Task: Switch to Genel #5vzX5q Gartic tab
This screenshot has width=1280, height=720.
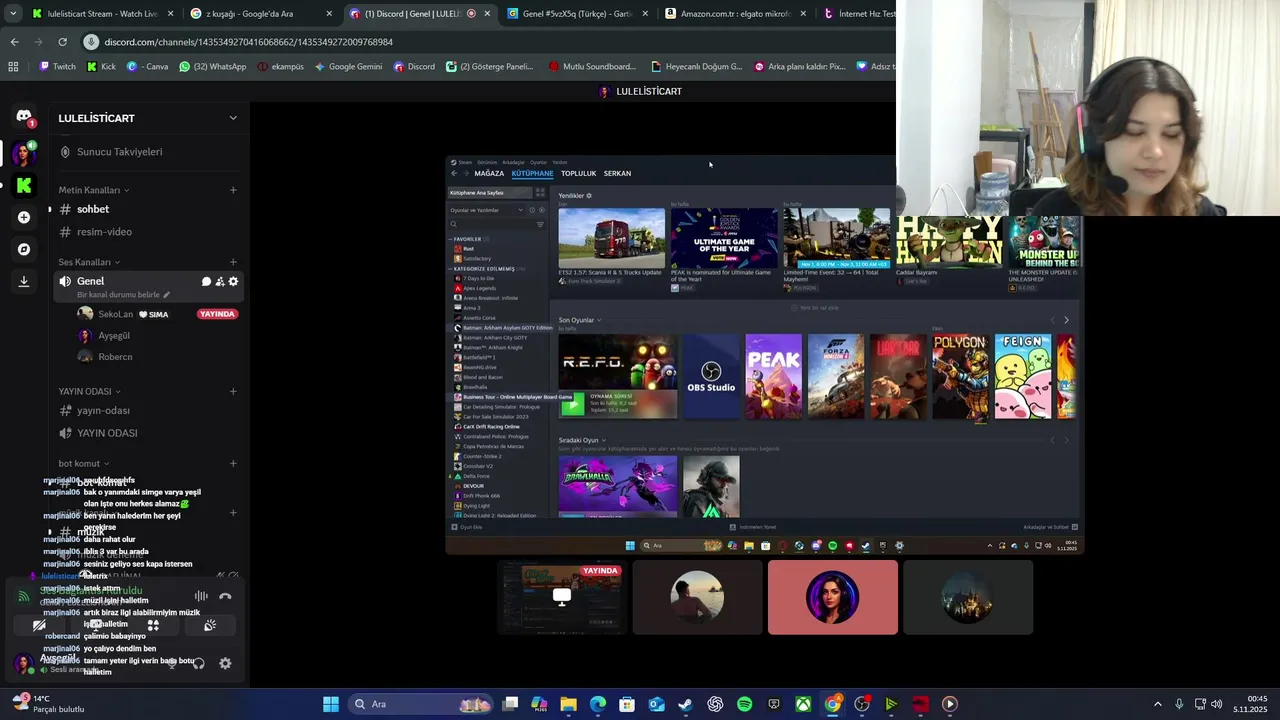Action: coord(577,14)
